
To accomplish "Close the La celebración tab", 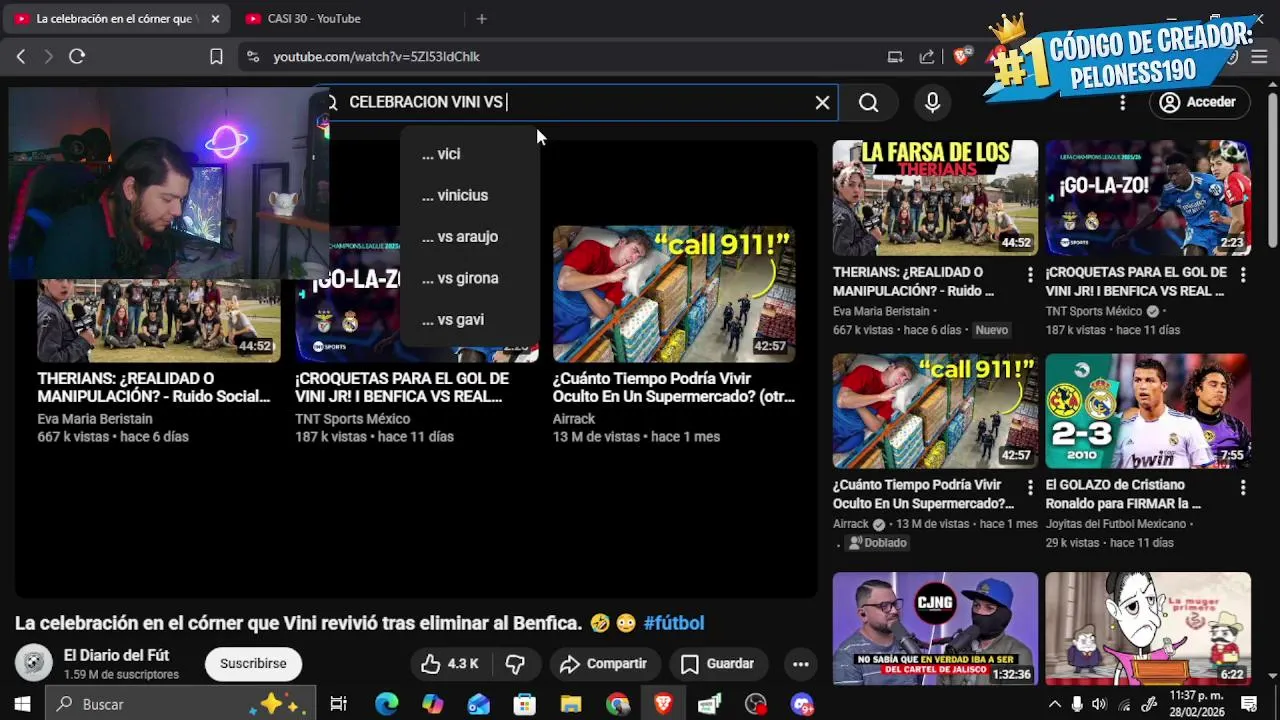I will coord(214,19).
